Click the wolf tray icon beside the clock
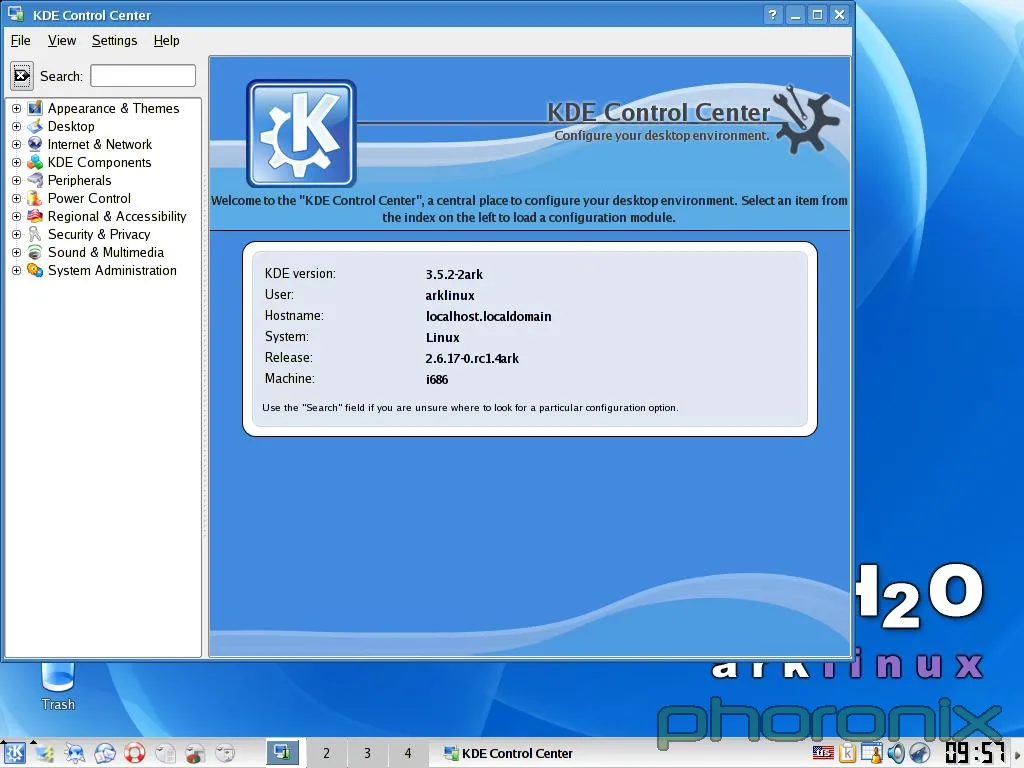The image size is (1024, 768). (920, 753)
